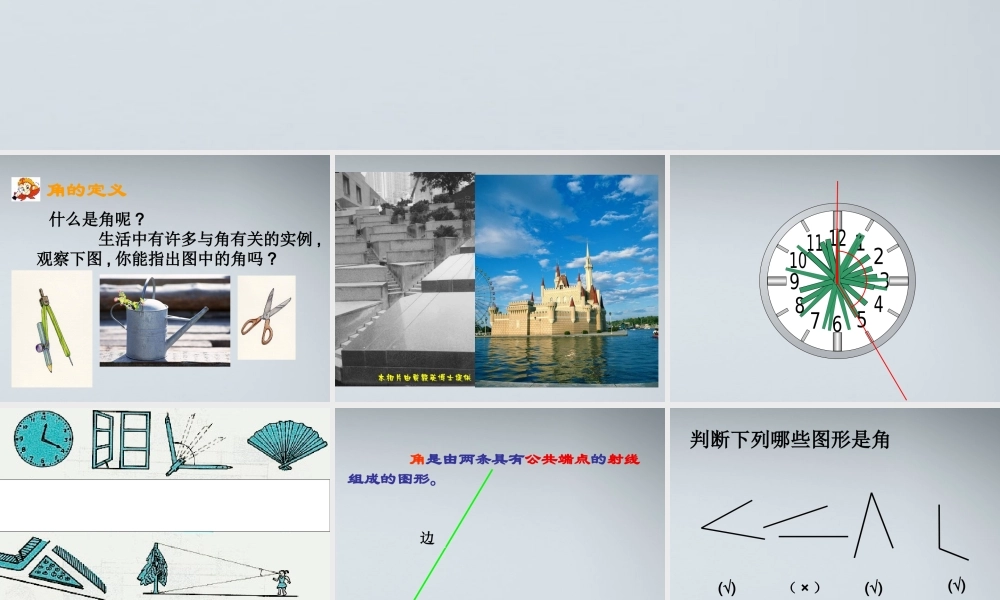The image size is (1000, 600).
Task: Click the number 4 on the clock face
Action: coord(878,304)
